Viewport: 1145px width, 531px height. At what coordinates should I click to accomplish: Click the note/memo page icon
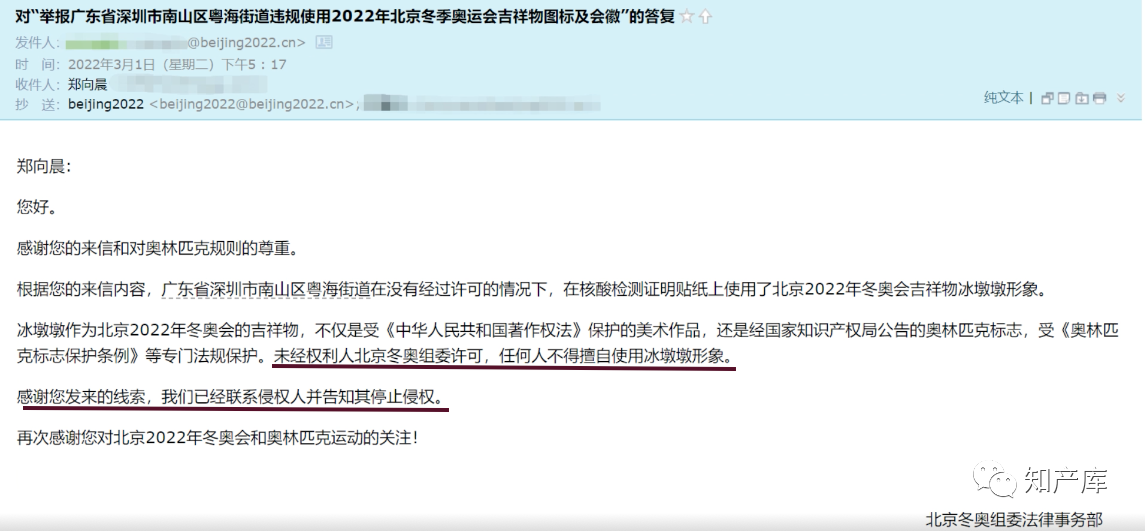point(1065,98)
